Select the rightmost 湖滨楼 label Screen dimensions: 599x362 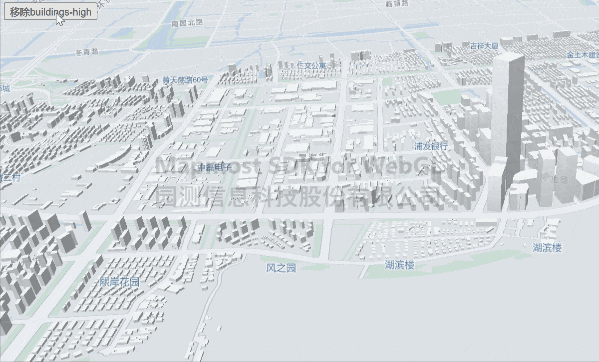click(547, 248)
